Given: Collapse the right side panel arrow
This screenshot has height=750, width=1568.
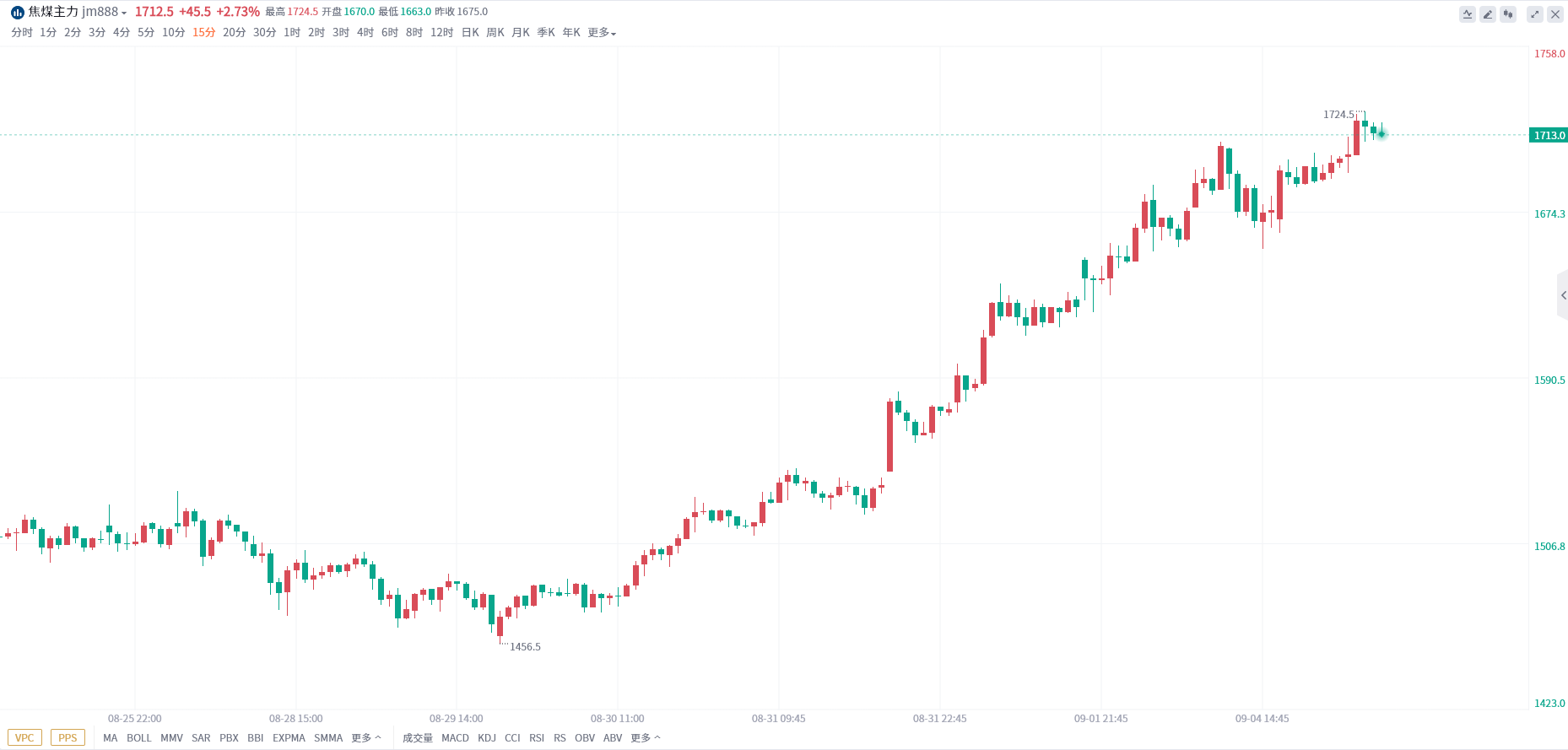Looking at the screenshot, I should click(x=1563, y=295).
